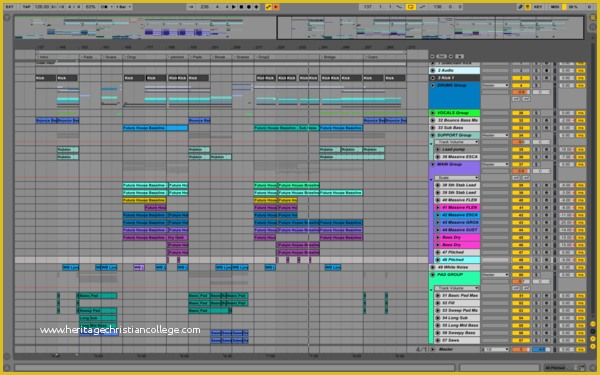The width and height of the screenshot is (600, 375).
Task: Click the Previous Locator arrow button
Action: click(432, 56)
